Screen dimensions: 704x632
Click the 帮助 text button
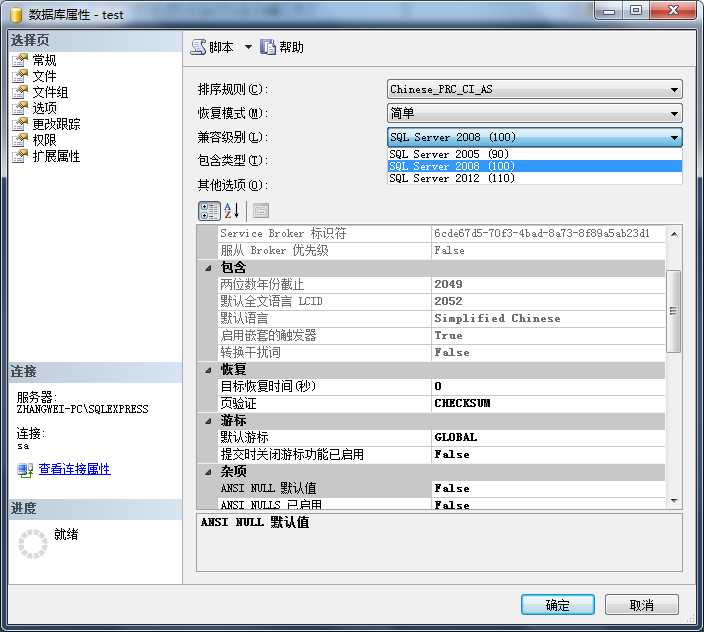[291, 47]
